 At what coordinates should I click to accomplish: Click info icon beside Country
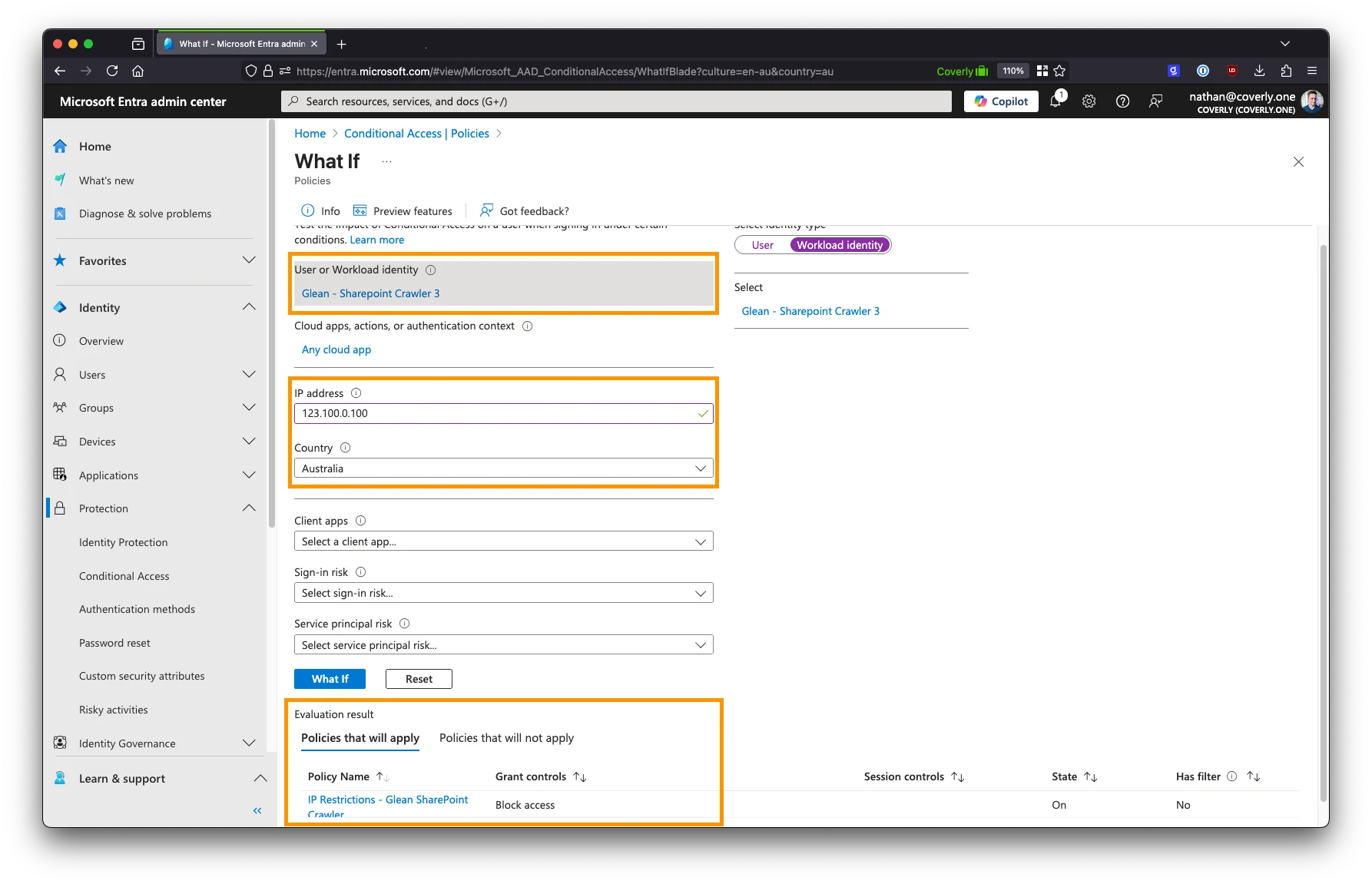(x=346, y=447)
